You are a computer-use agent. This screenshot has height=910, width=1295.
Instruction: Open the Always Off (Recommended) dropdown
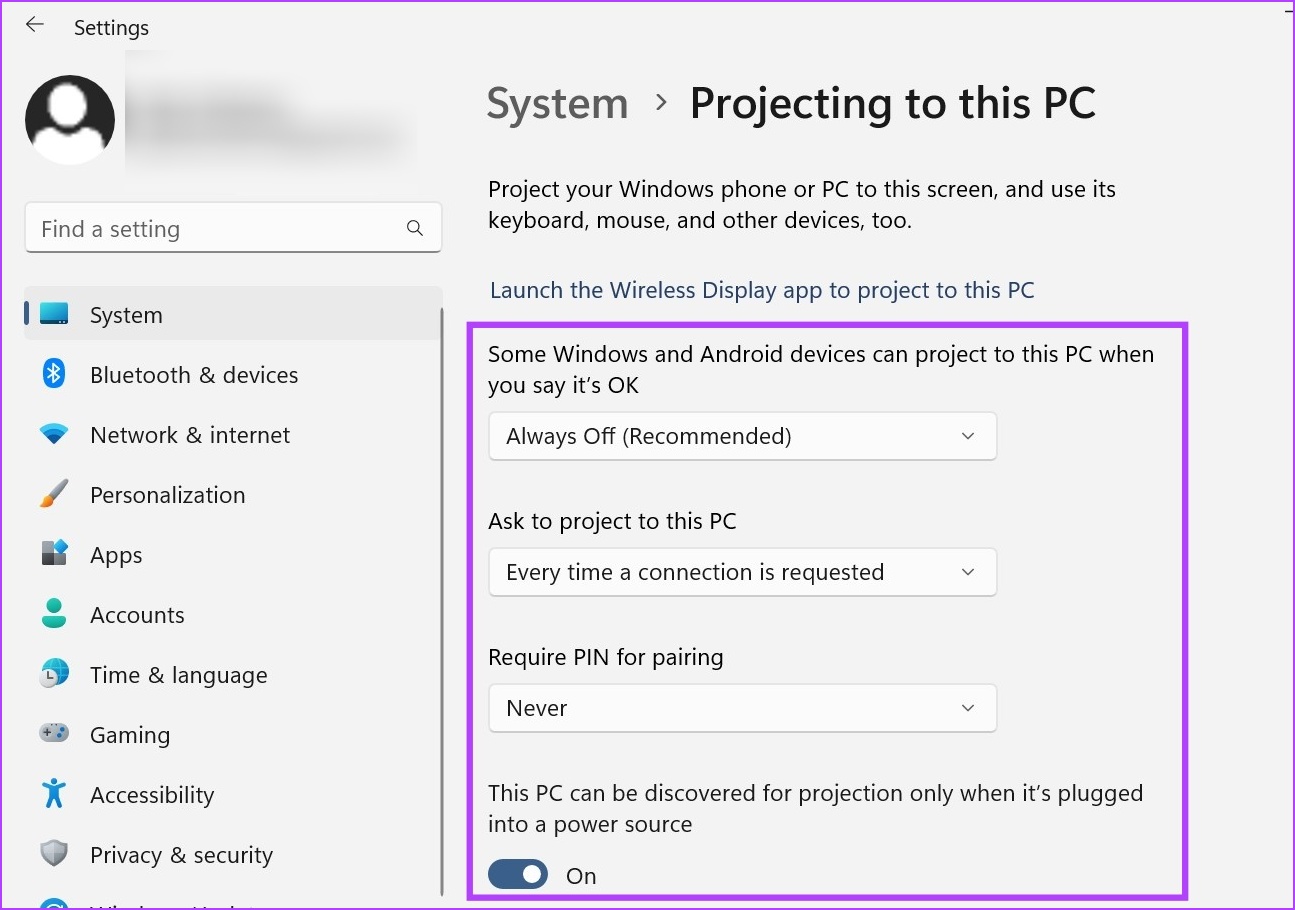(742, 436)
